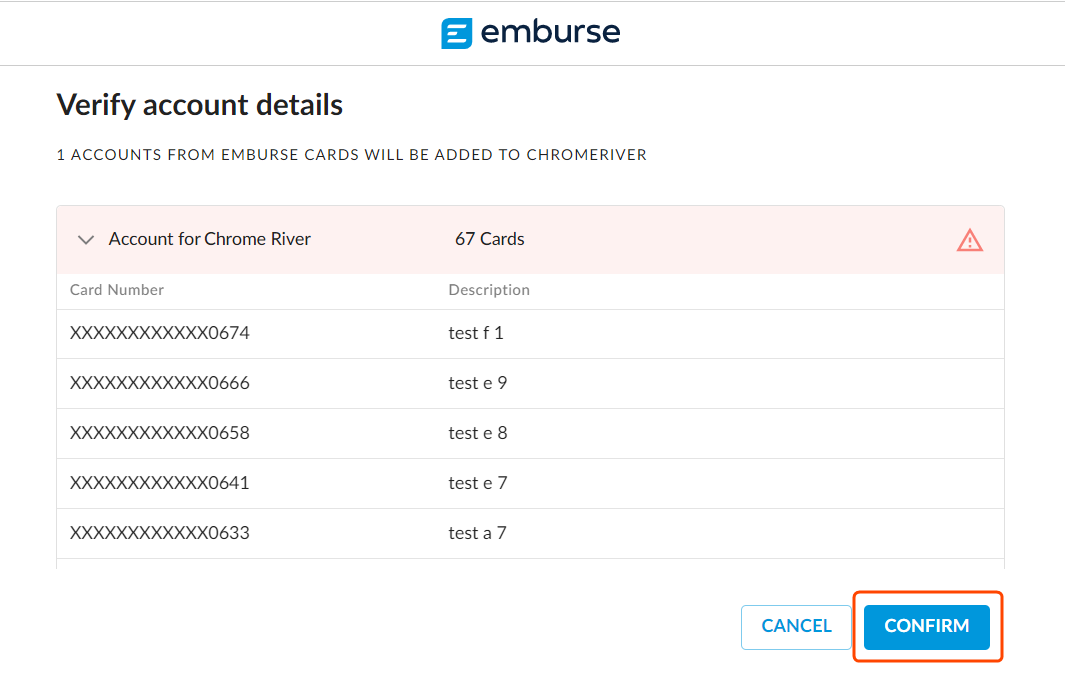Click the 'test f 1' description
This screenshot has height=699, width=1065.
[476, 334]
